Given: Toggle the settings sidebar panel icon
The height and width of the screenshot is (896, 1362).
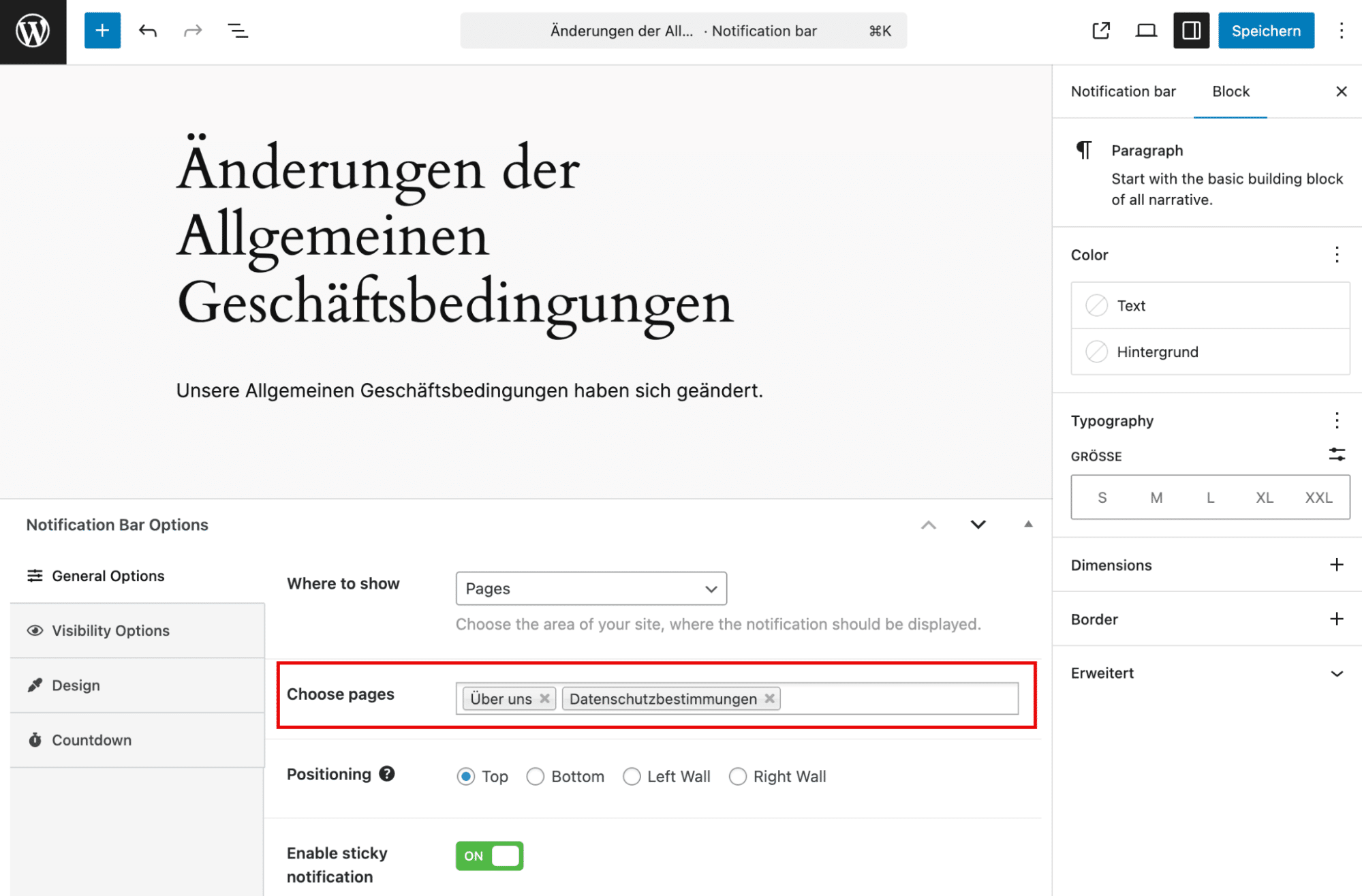Looking at the screenshot, I should coord(1191,31).
